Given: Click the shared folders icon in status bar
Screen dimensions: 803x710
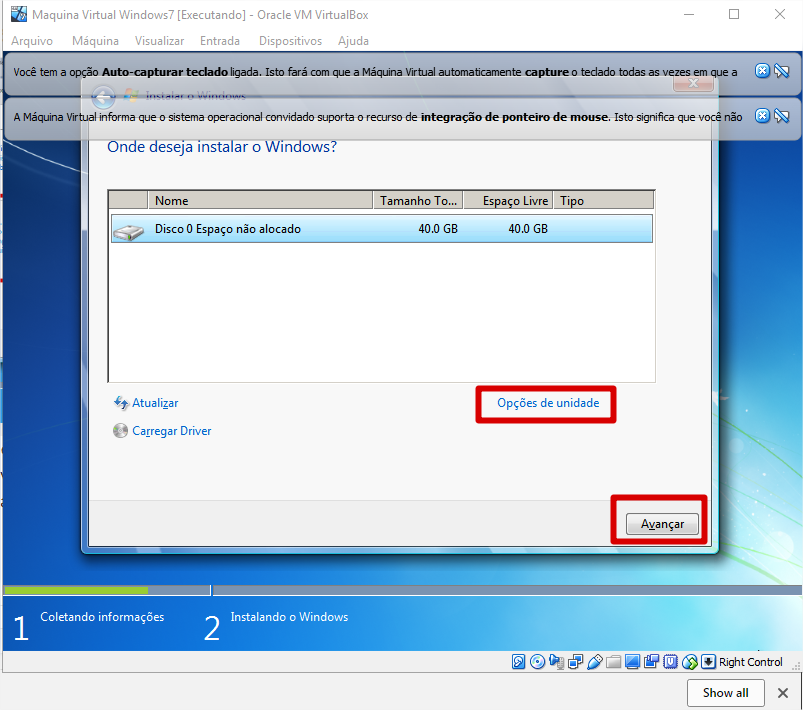Looking at the screenshot, I should (613, 662).
